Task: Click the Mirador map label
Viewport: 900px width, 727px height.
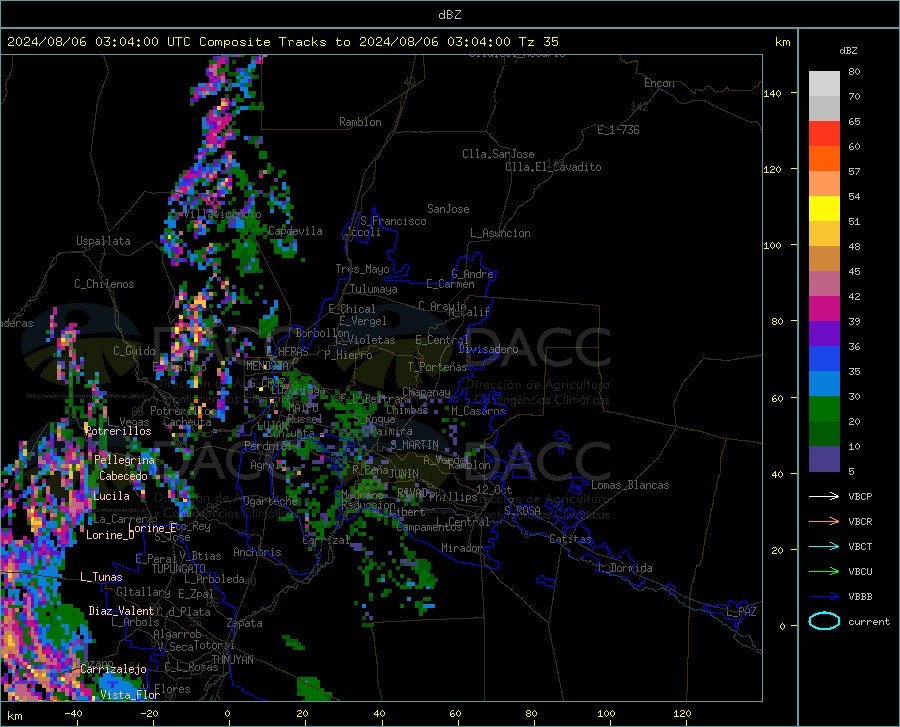Action: (462, 548)
